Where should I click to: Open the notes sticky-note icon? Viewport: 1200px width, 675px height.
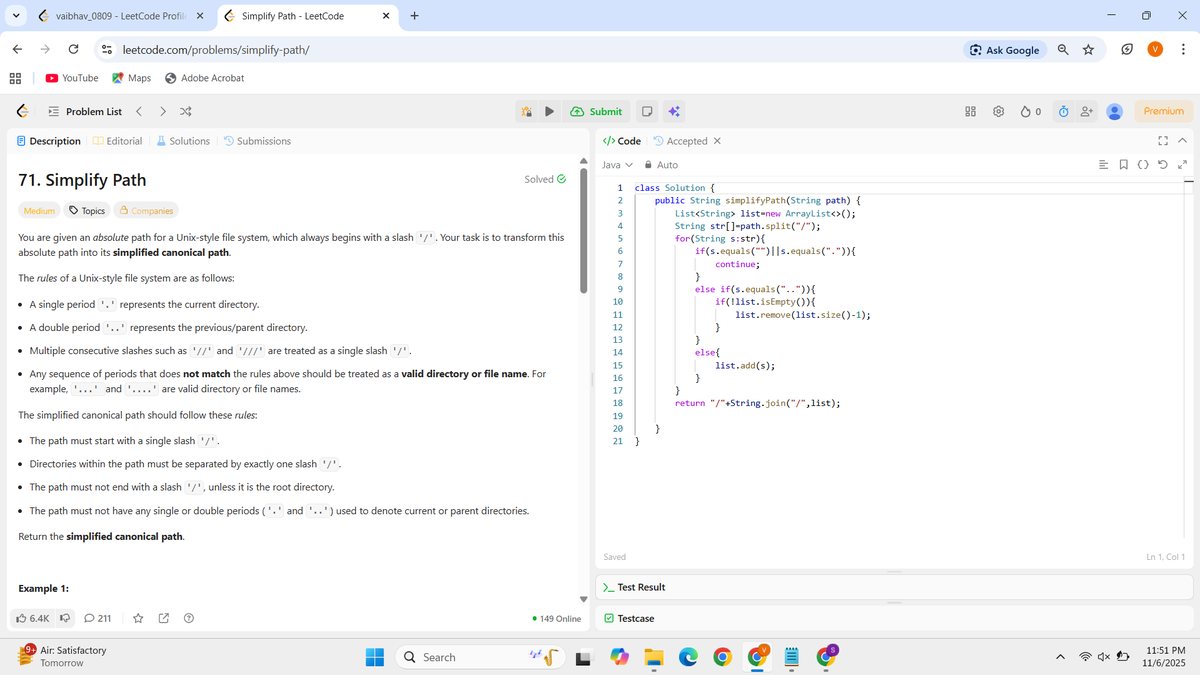tap(647, 112)
